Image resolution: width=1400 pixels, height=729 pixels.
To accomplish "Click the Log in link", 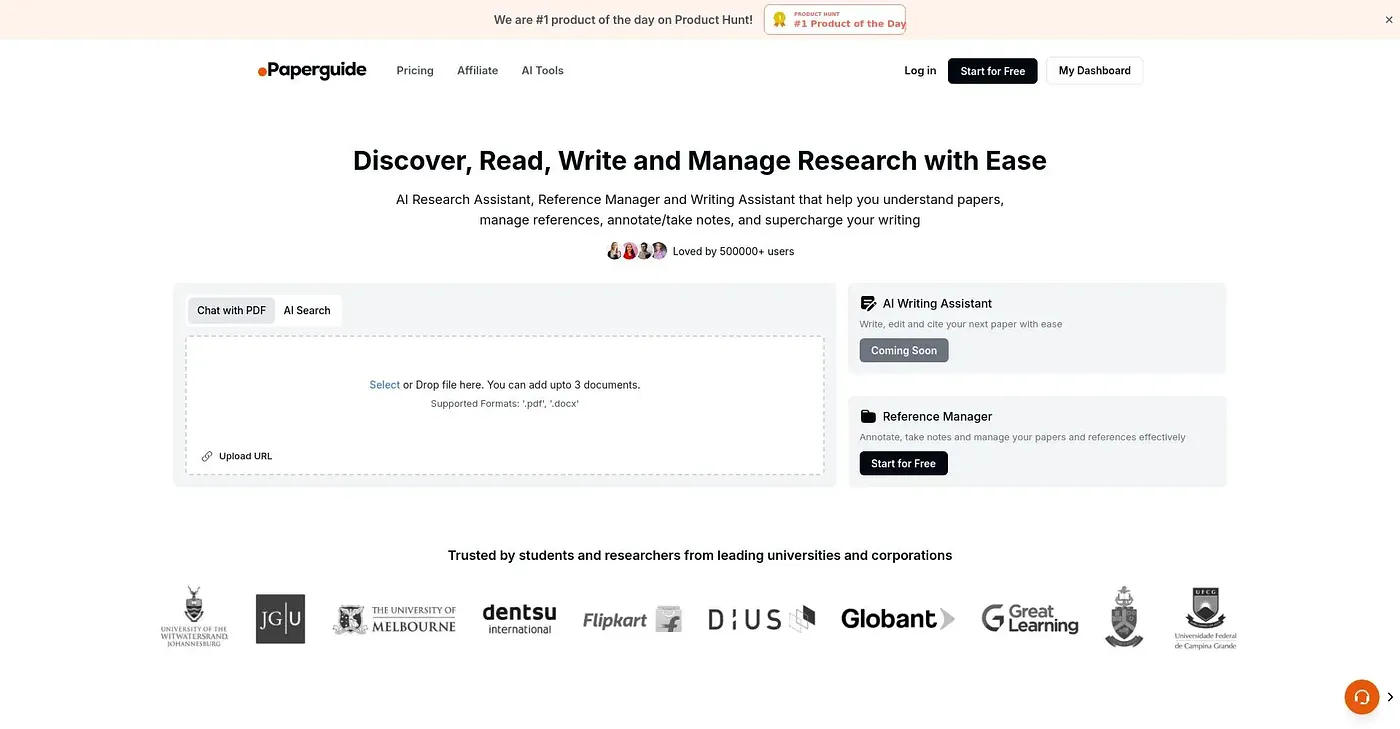I will coord(920,70).
